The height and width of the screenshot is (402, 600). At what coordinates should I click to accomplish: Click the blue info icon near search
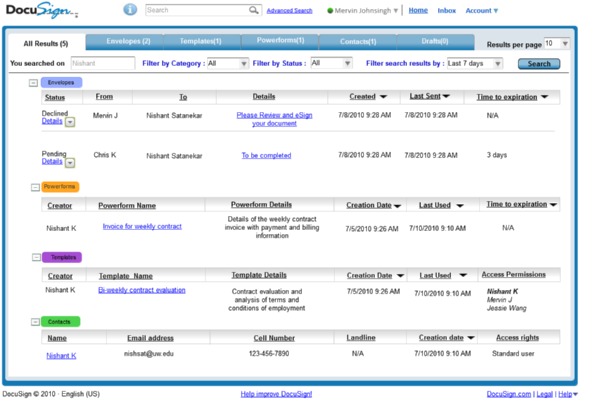[130, 10]
